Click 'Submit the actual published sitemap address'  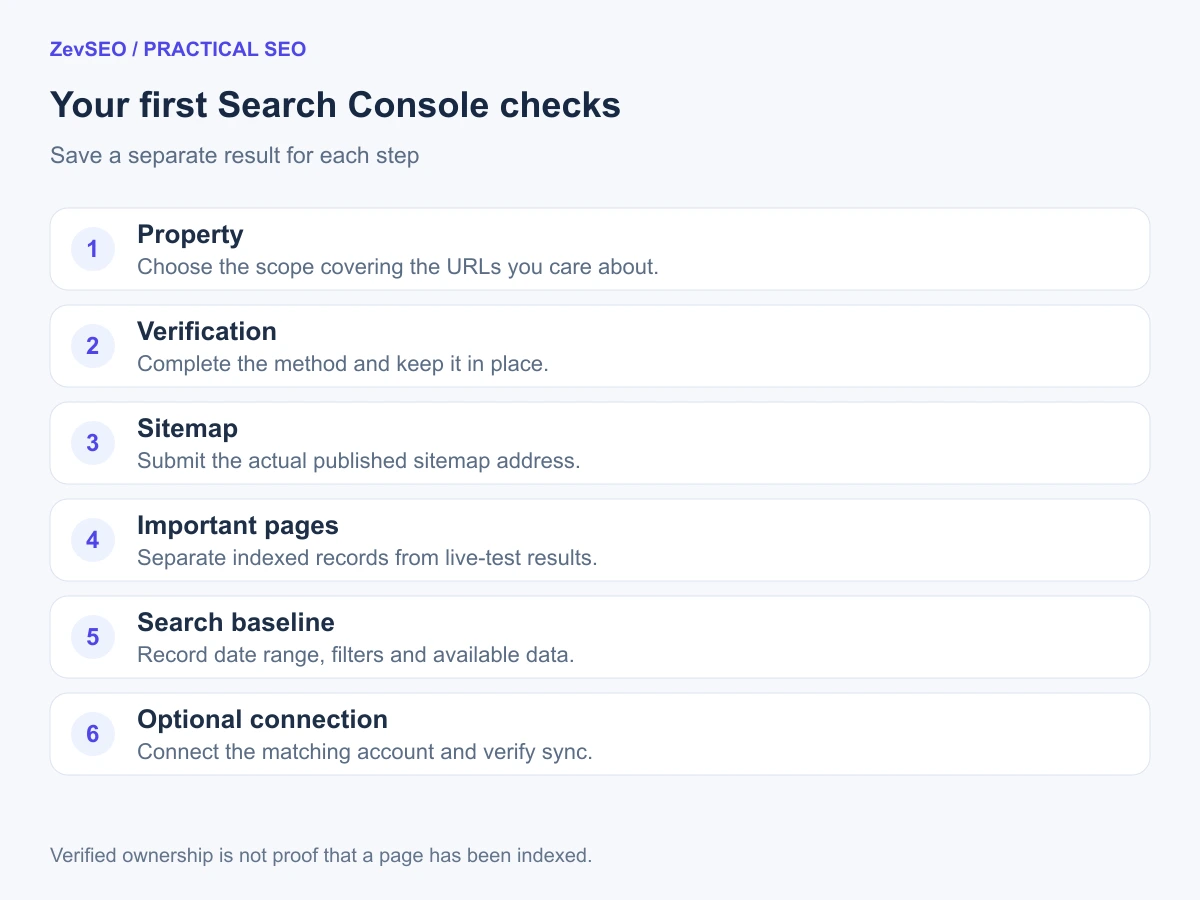pos(359,461)
